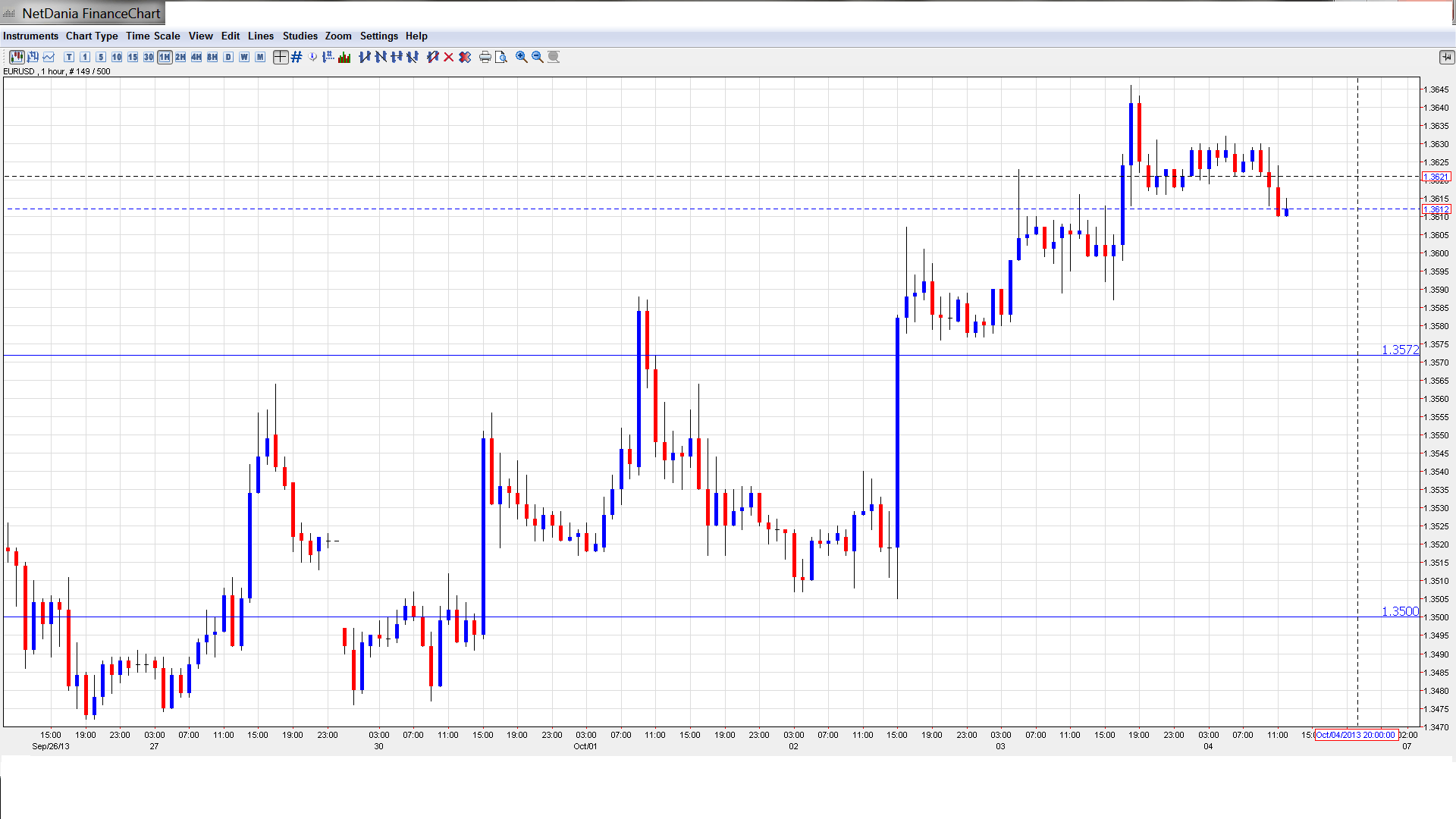
Task: Click the scroll-to-latest button at top right
Action: point(1446,57)
